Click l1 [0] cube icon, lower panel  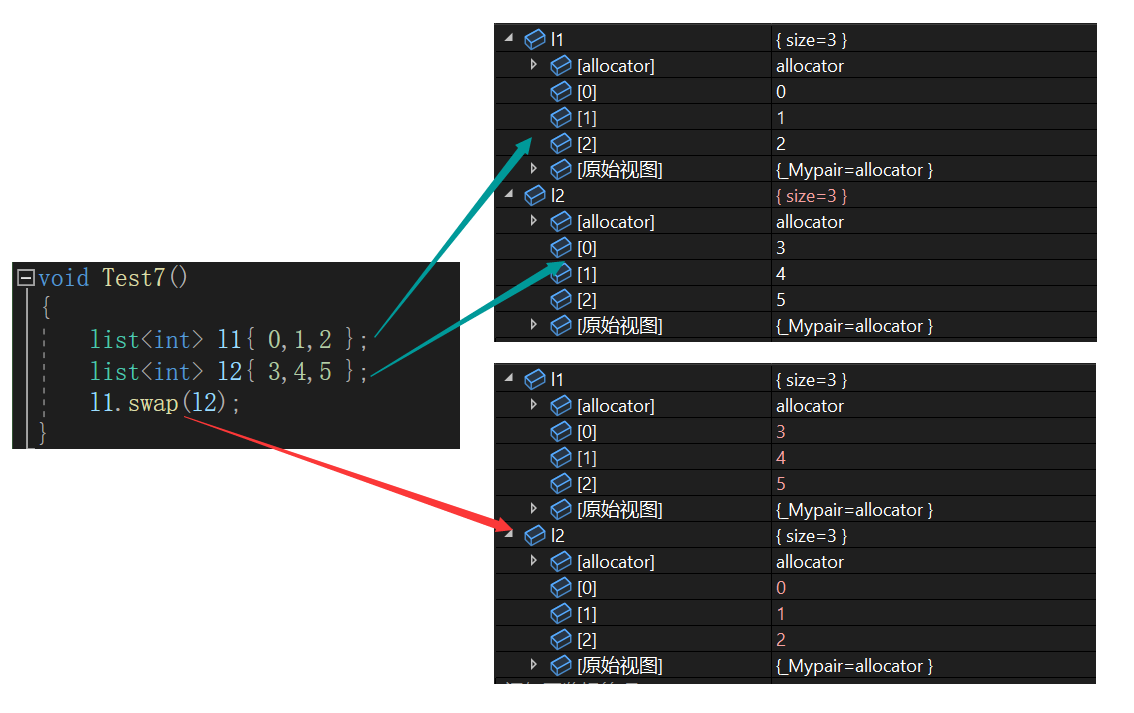tap(561, 431)
